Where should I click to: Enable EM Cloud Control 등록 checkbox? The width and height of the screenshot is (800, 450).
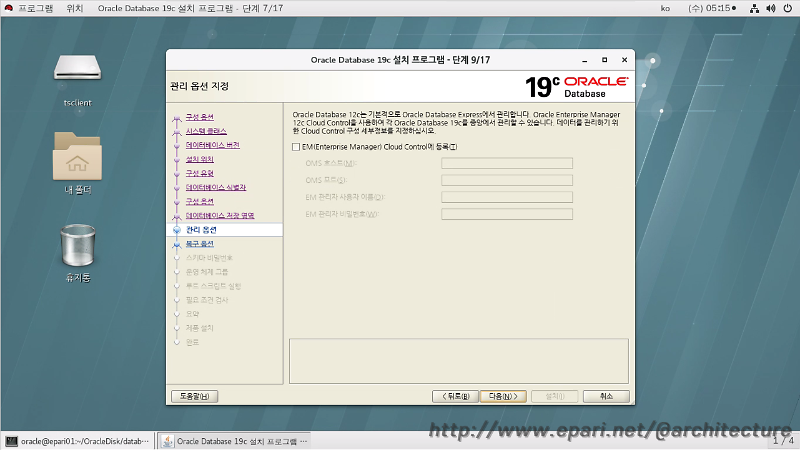296,147
